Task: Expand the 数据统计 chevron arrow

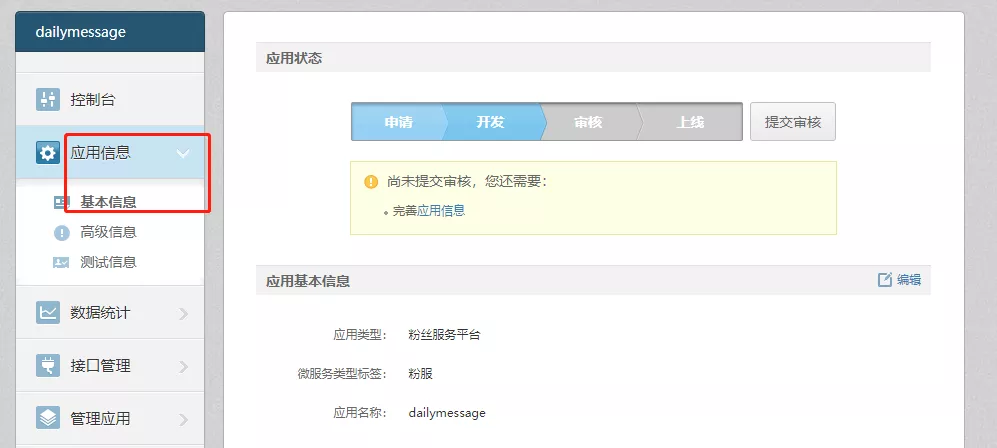Action: [x=184, y=313]
